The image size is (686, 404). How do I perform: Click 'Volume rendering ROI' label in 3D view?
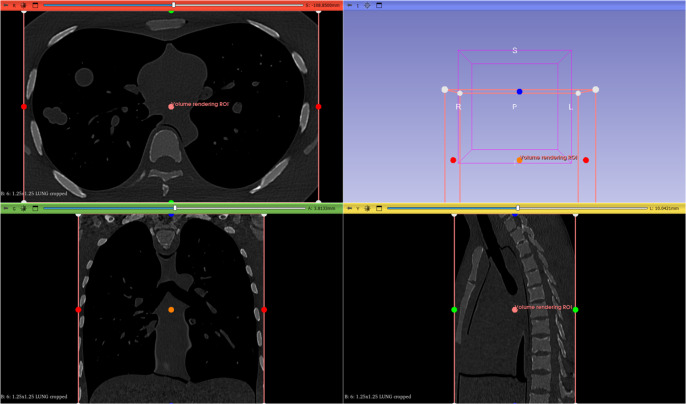pyautogui.click(x=550, y=158)
